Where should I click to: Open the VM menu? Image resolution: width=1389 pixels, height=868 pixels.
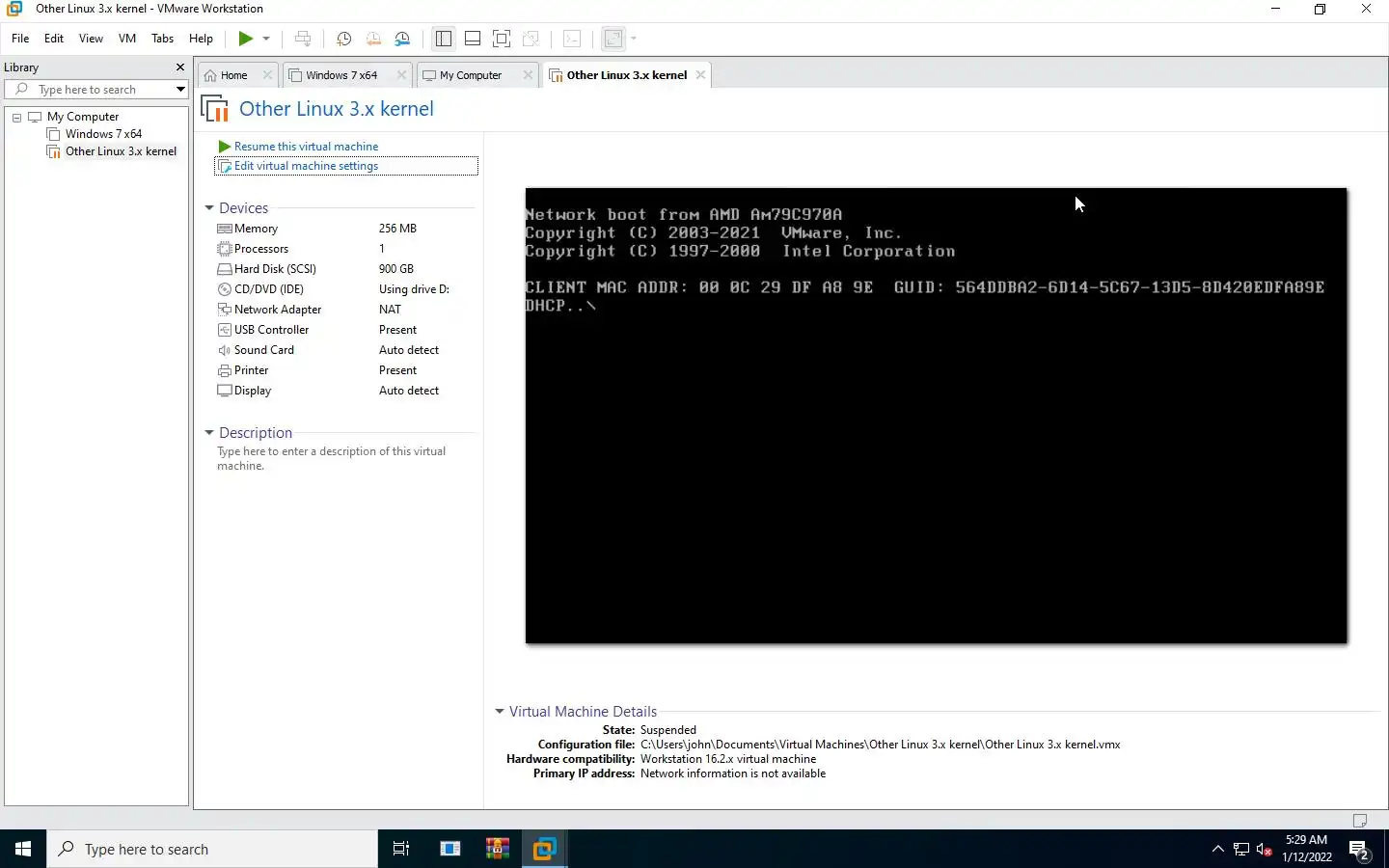point(127,39)
